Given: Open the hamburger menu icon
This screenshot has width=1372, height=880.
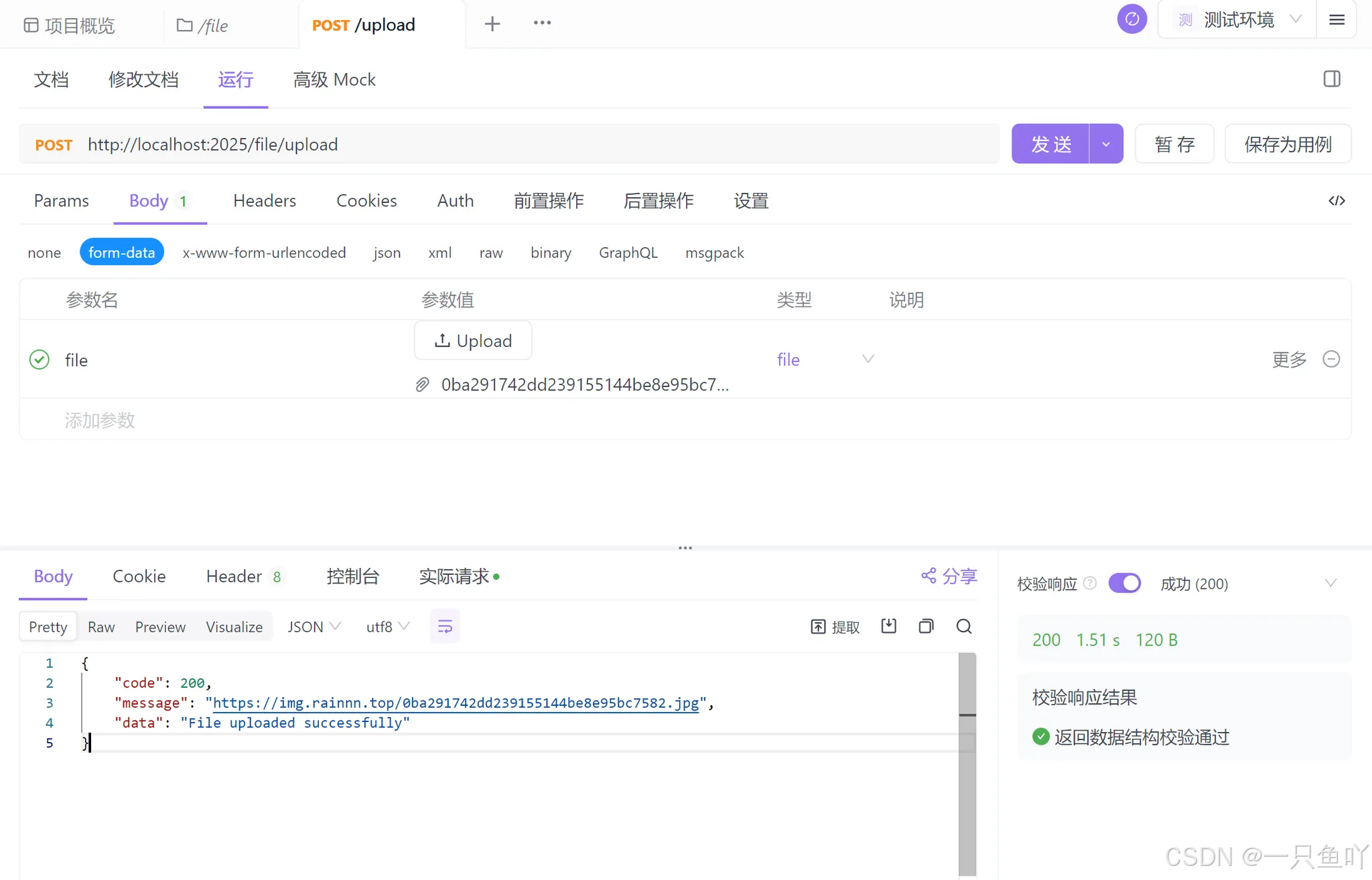Looking at the screenshot, I should [1336, 20].
